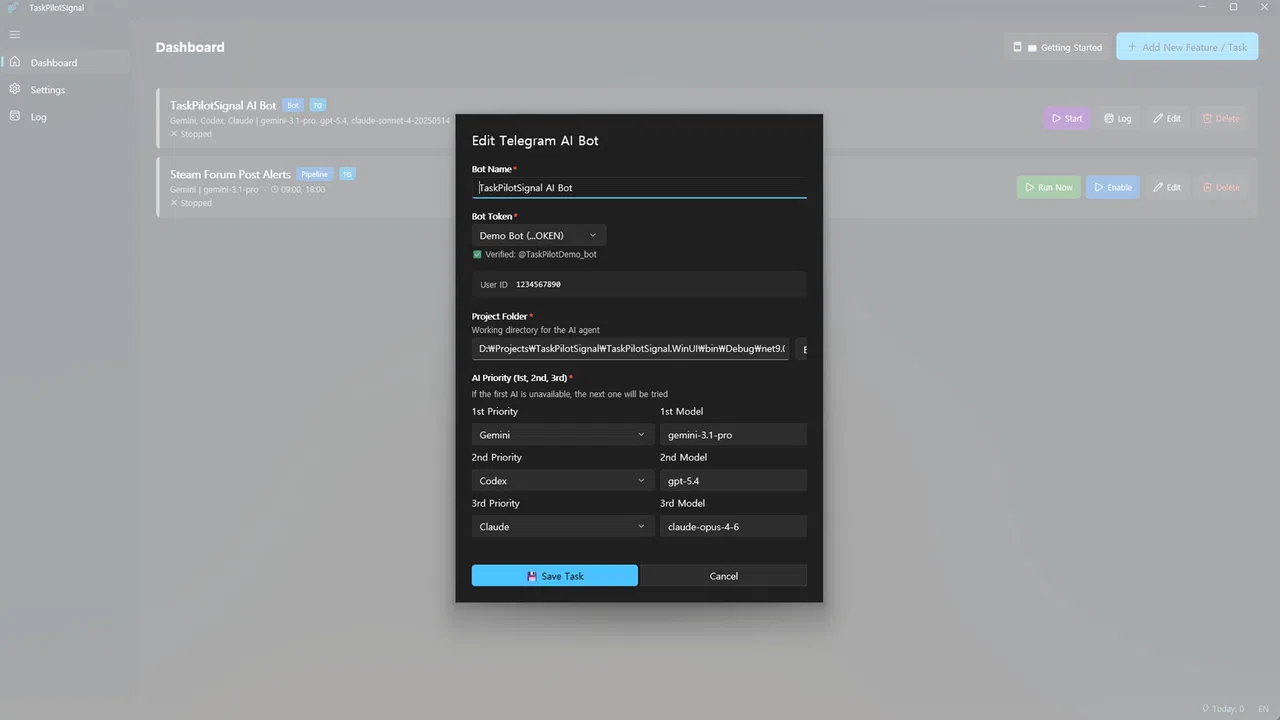
Task: Click the Getting Started button
Action: 1057,47
